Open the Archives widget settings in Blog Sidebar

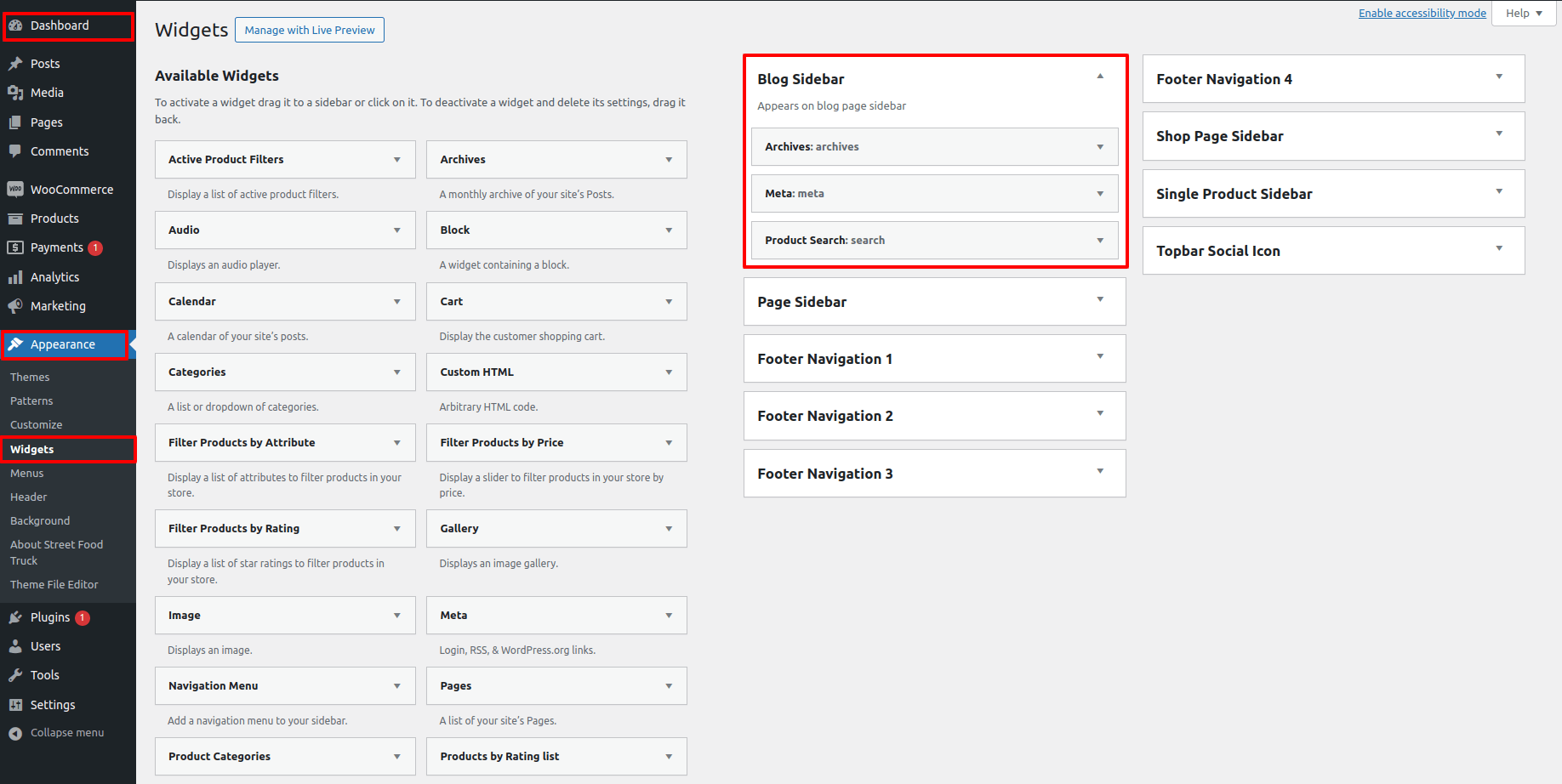pos(1100,147)
